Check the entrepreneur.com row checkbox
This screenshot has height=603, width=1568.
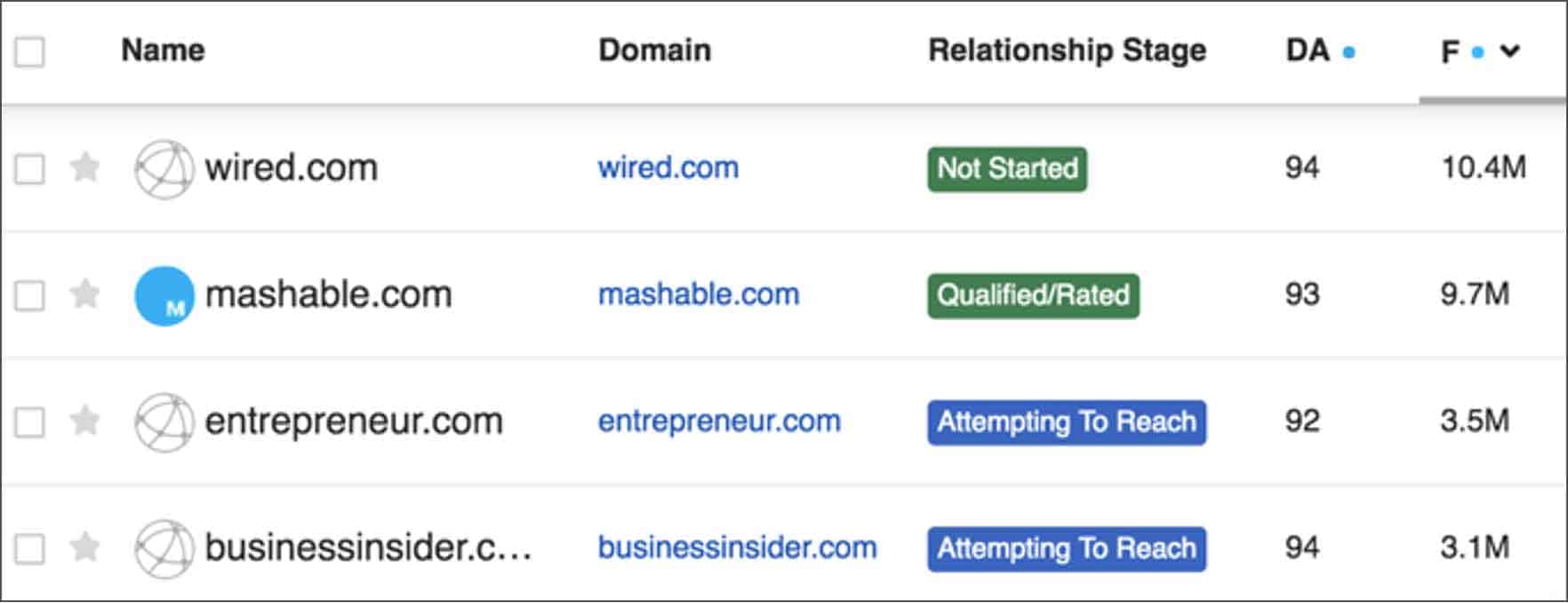tap(29, 422)
